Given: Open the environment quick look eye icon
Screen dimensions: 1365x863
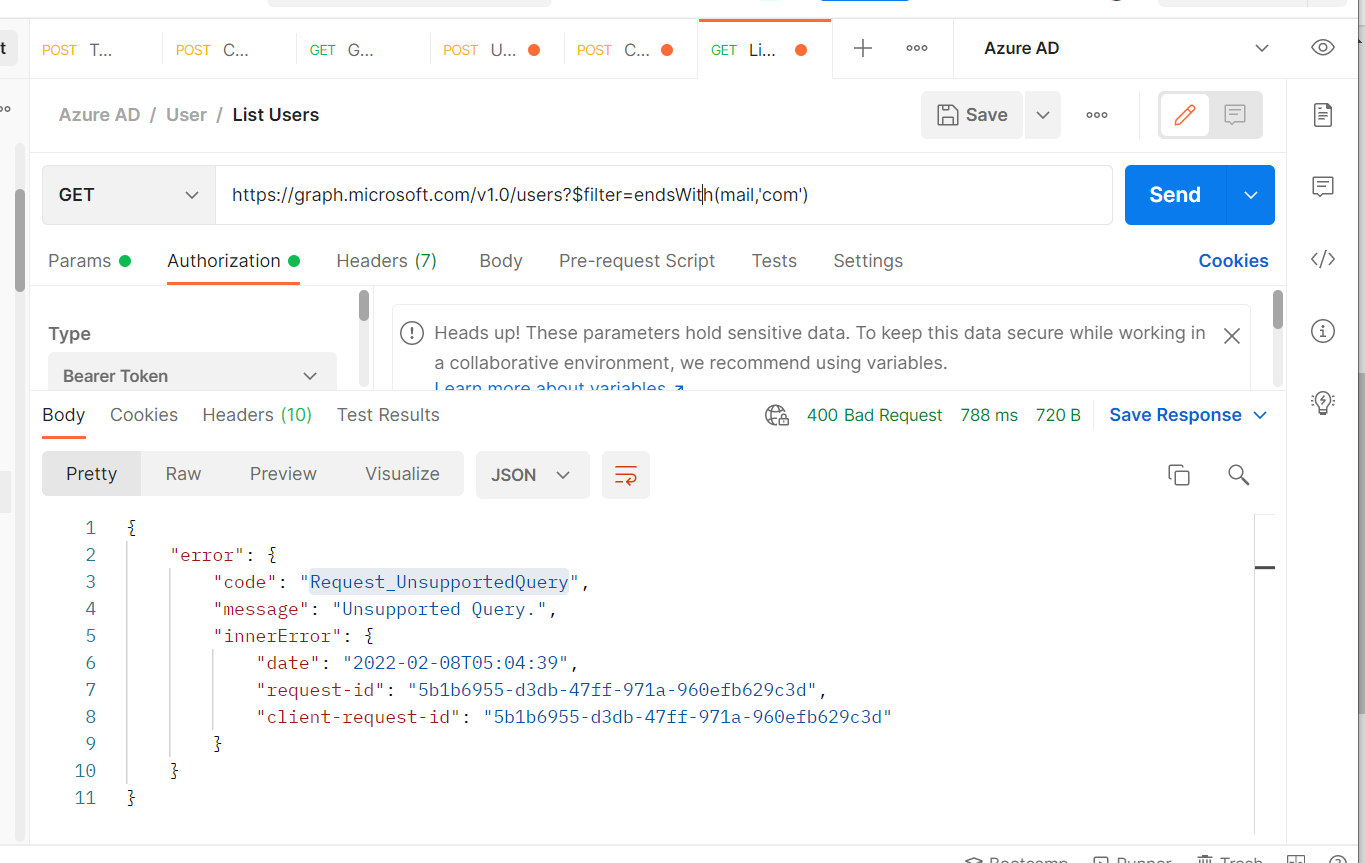Looking at the screenshot, I should (x=1322, y=47).
